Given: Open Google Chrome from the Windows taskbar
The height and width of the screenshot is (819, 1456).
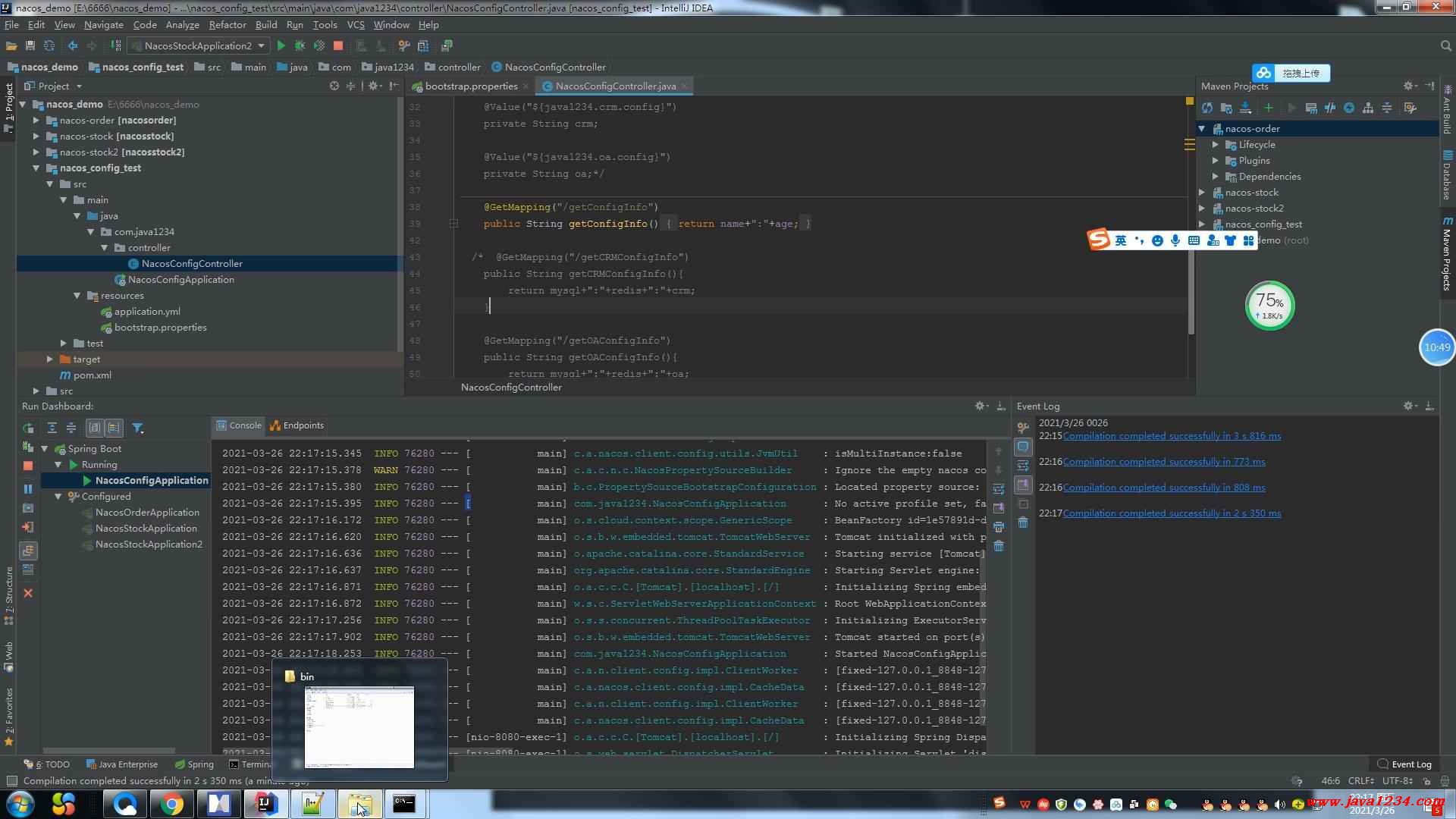Looking at the screenshot, I should 171,804.
